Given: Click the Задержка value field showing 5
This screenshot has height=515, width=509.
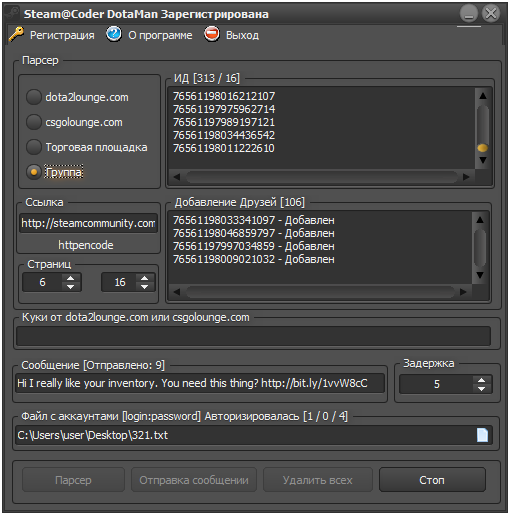Looking at the screenshot, I should click(436, 384).
